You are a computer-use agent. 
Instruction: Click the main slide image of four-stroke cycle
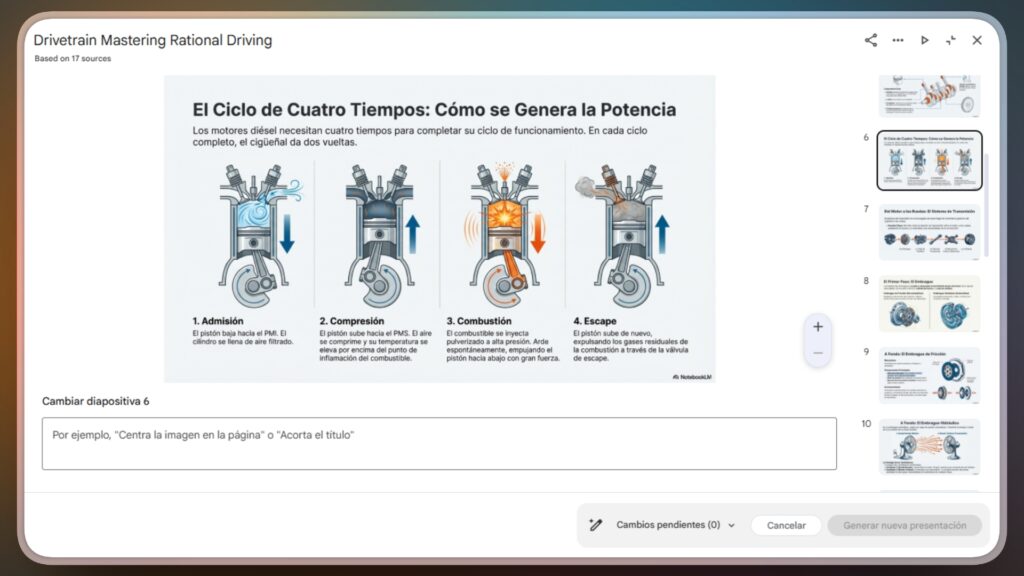(x=439, y=228)
